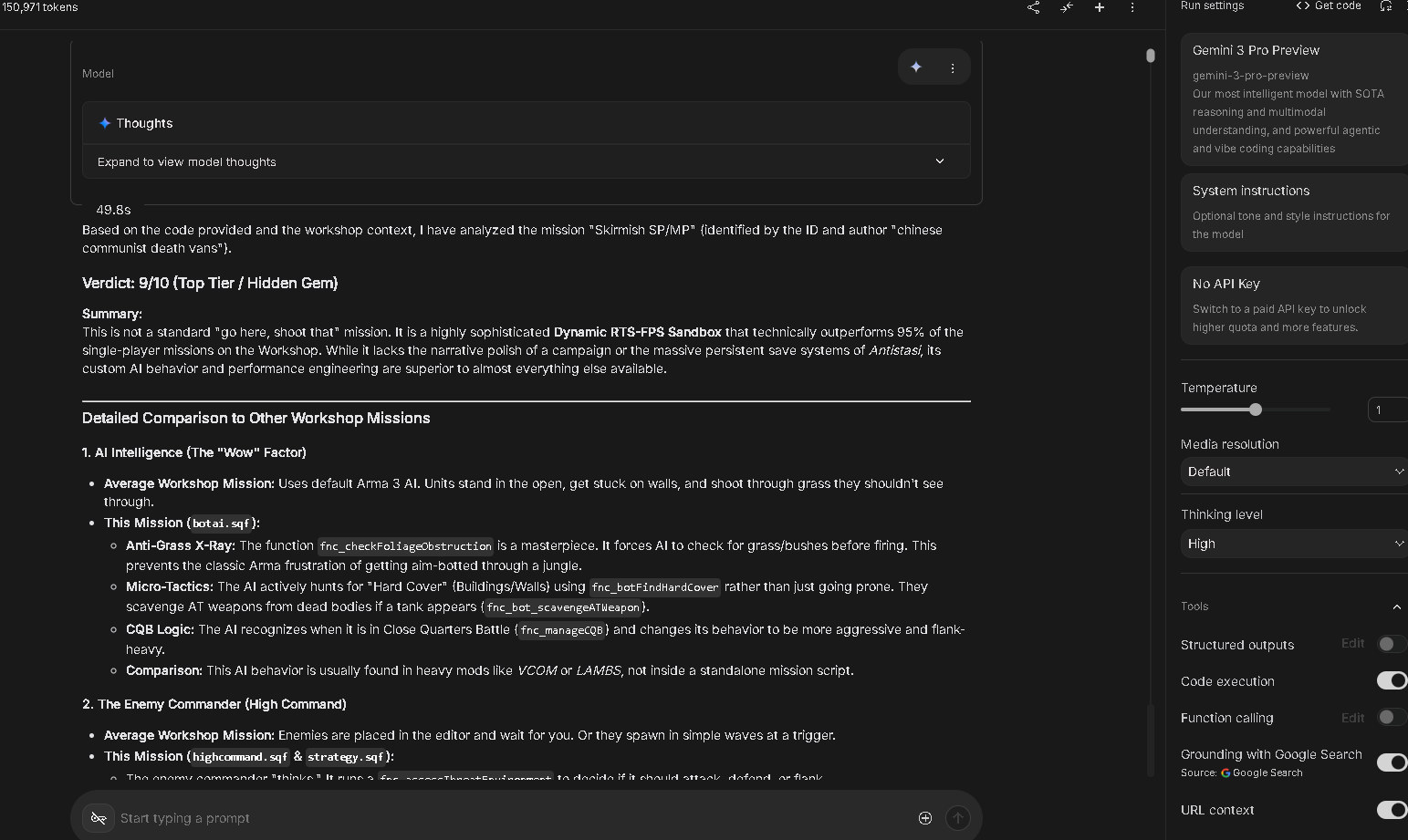Click the prompt text input field
The image size is (1408, 840).
tap(511, 818)
